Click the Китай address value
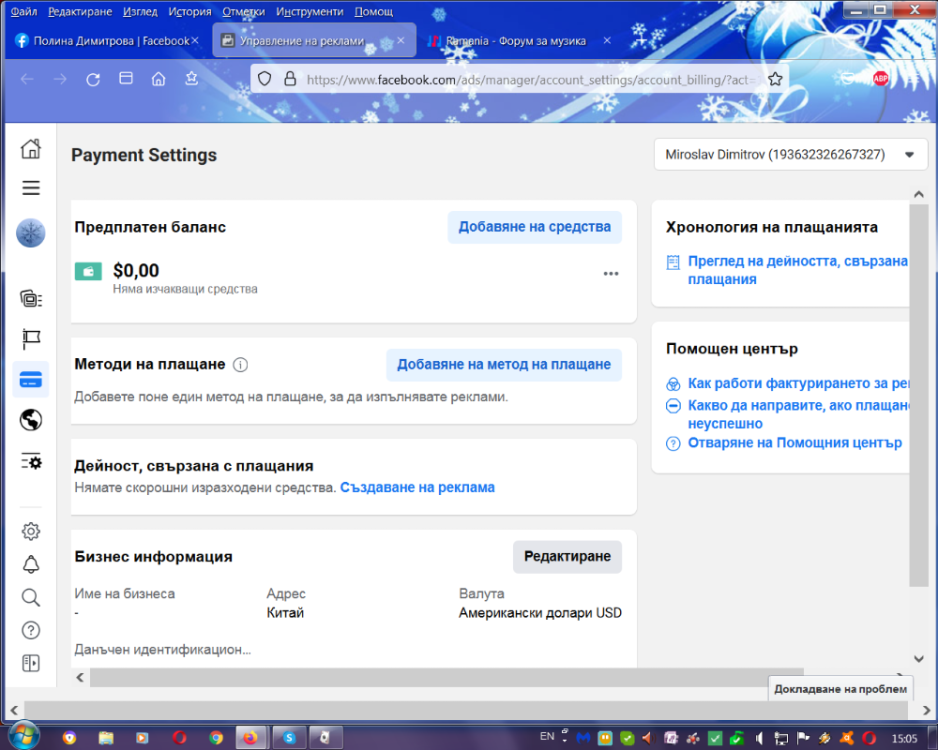Image resolution: width=938 pixels, height=750 pixels. pyautogui.click(x=285, y=613)
